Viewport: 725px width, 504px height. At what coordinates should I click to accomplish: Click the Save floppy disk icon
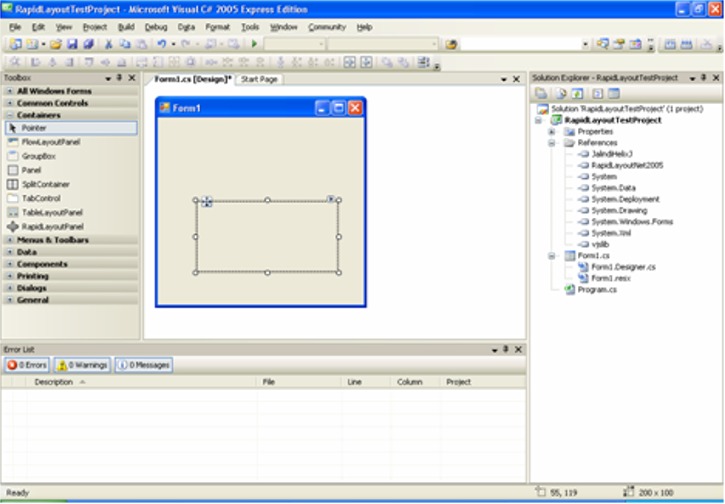(x=72, y=44)
